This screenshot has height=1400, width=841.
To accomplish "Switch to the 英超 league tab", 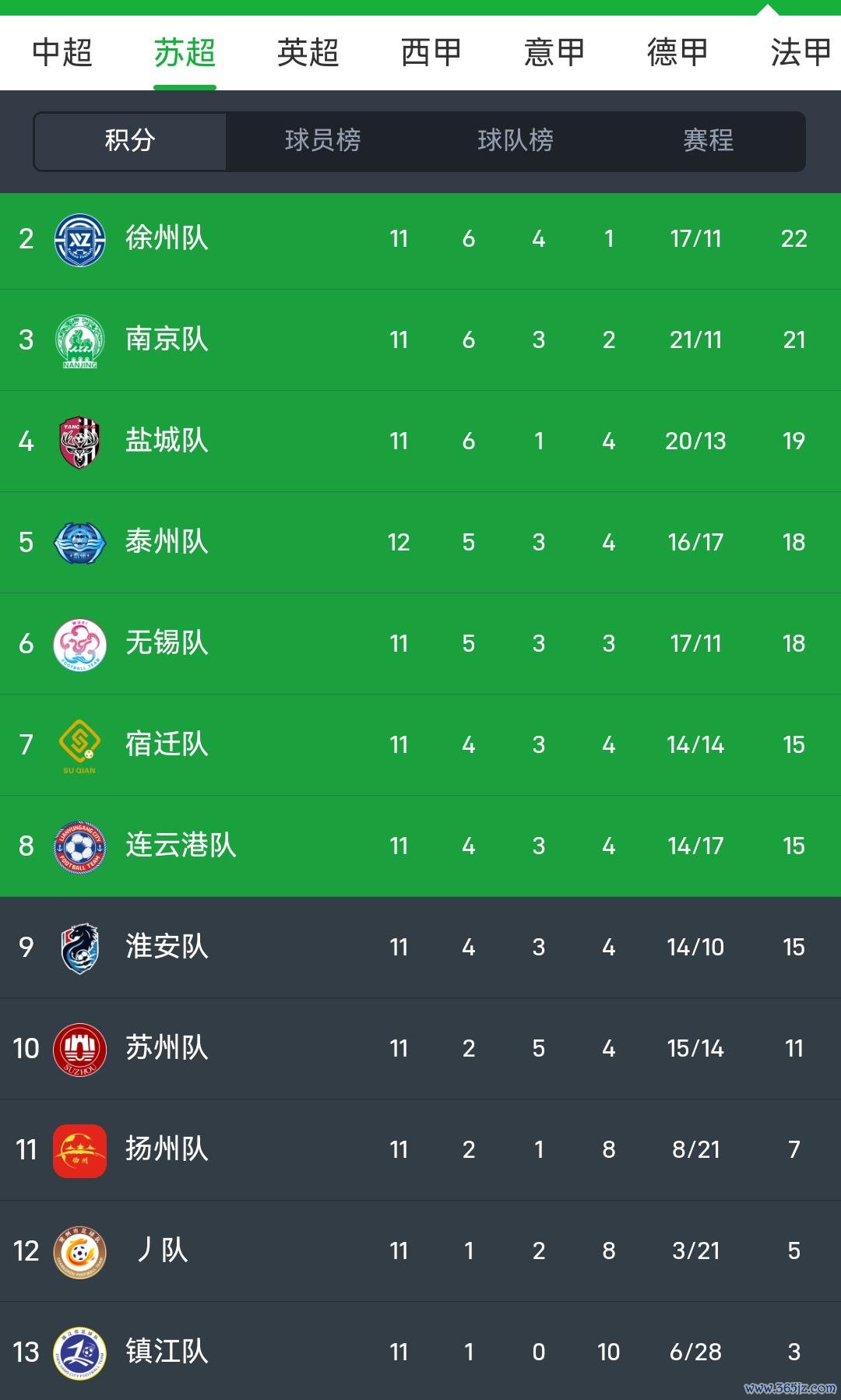I will pos(308,53).
